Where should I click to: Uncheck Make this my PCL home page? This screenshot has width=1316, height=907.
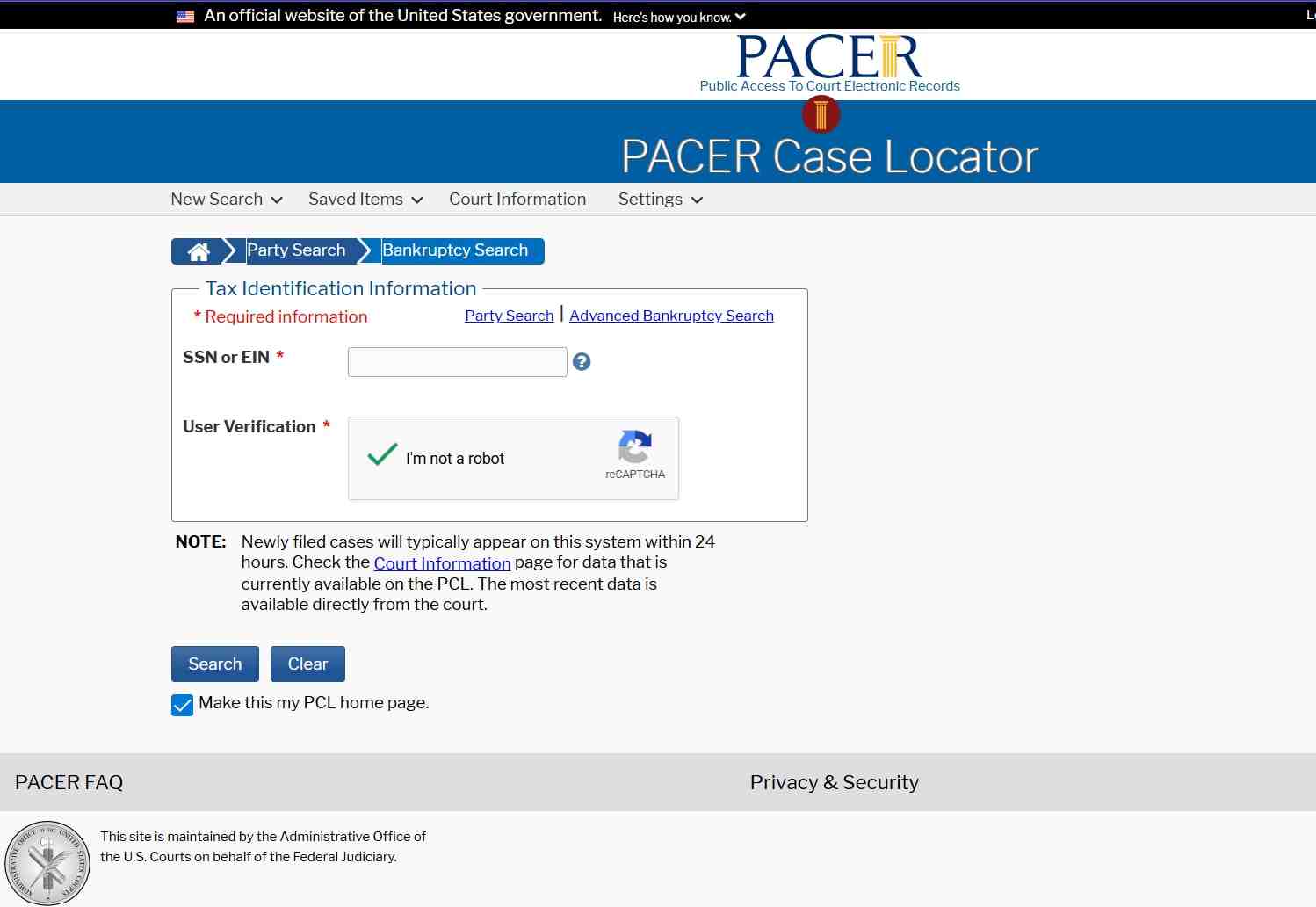pyautogui.click(x=182, y=705)
